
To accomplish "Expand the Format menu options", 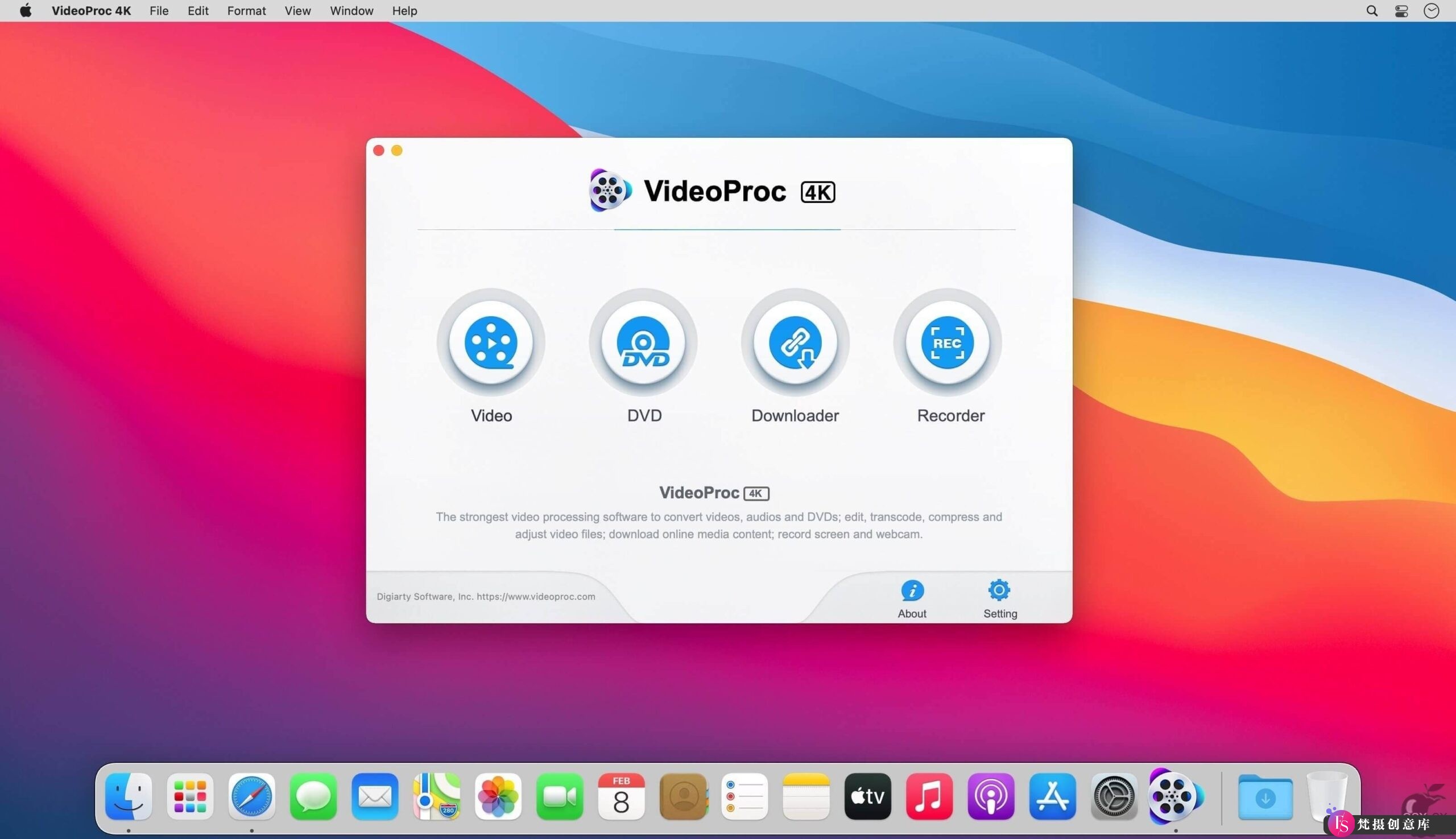I will pyautogui.click(x=245, y=11).
